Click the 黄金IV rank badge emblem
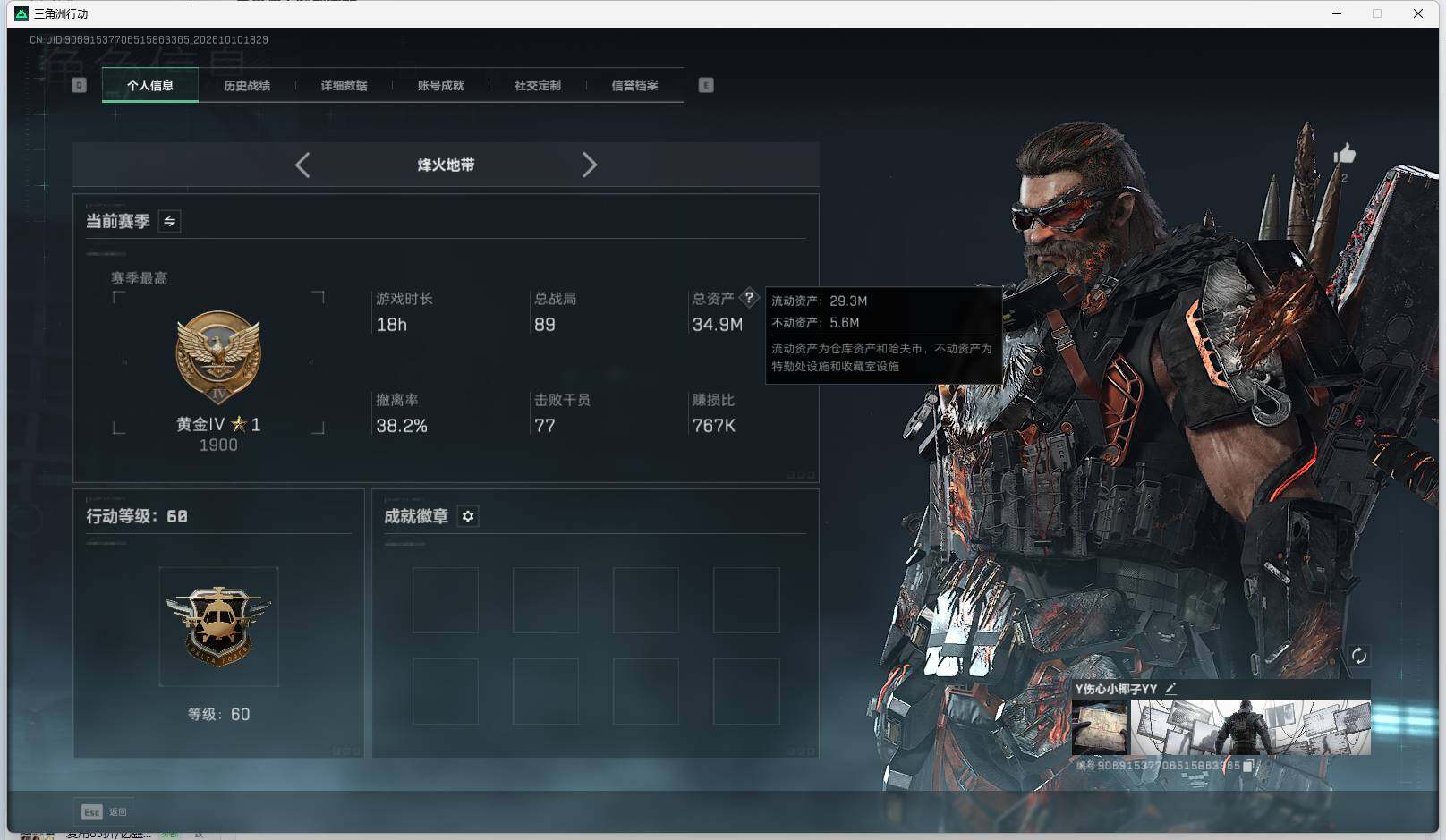1446x840 pixels. (x=218, y=358)
